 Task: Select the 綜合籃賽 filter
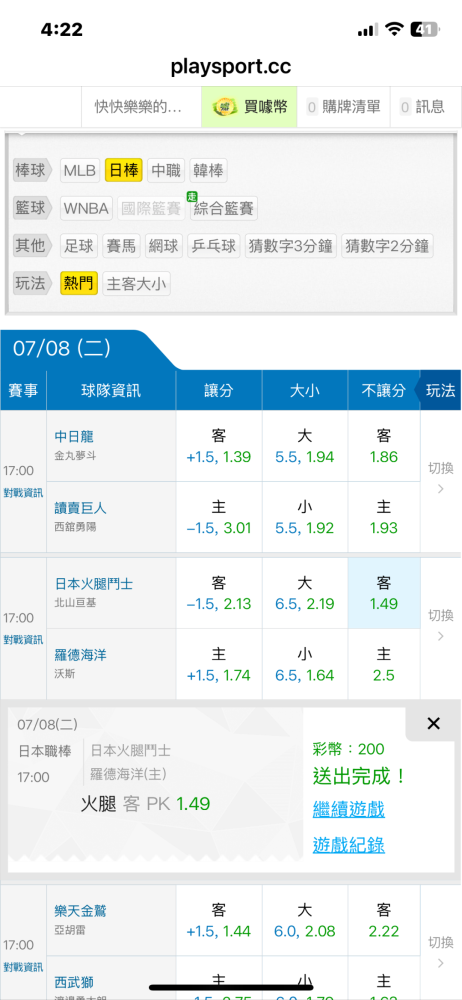tap(223, 208)
